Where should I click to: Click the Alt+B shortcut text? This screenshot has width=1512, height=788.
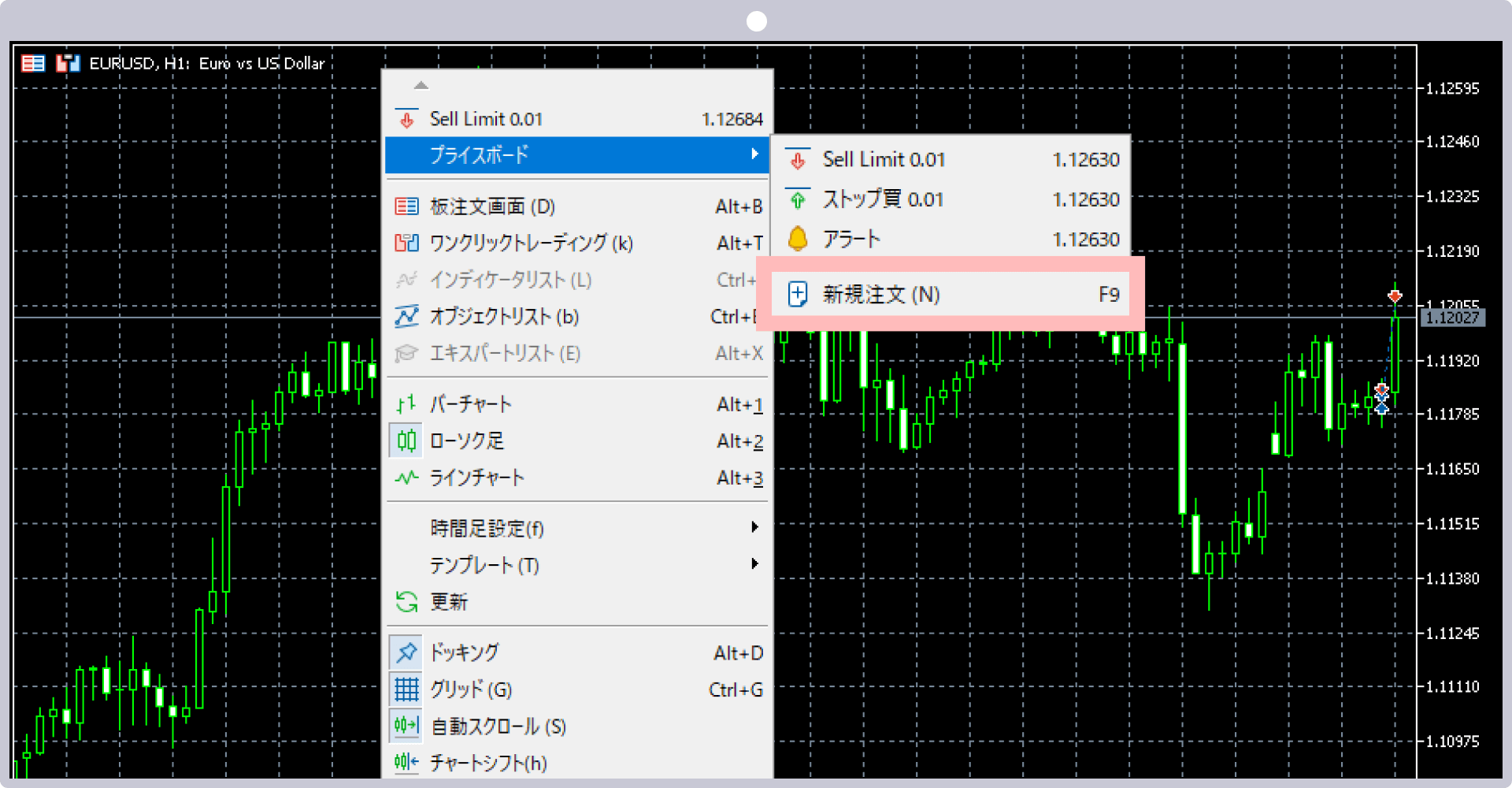[739, 206]
